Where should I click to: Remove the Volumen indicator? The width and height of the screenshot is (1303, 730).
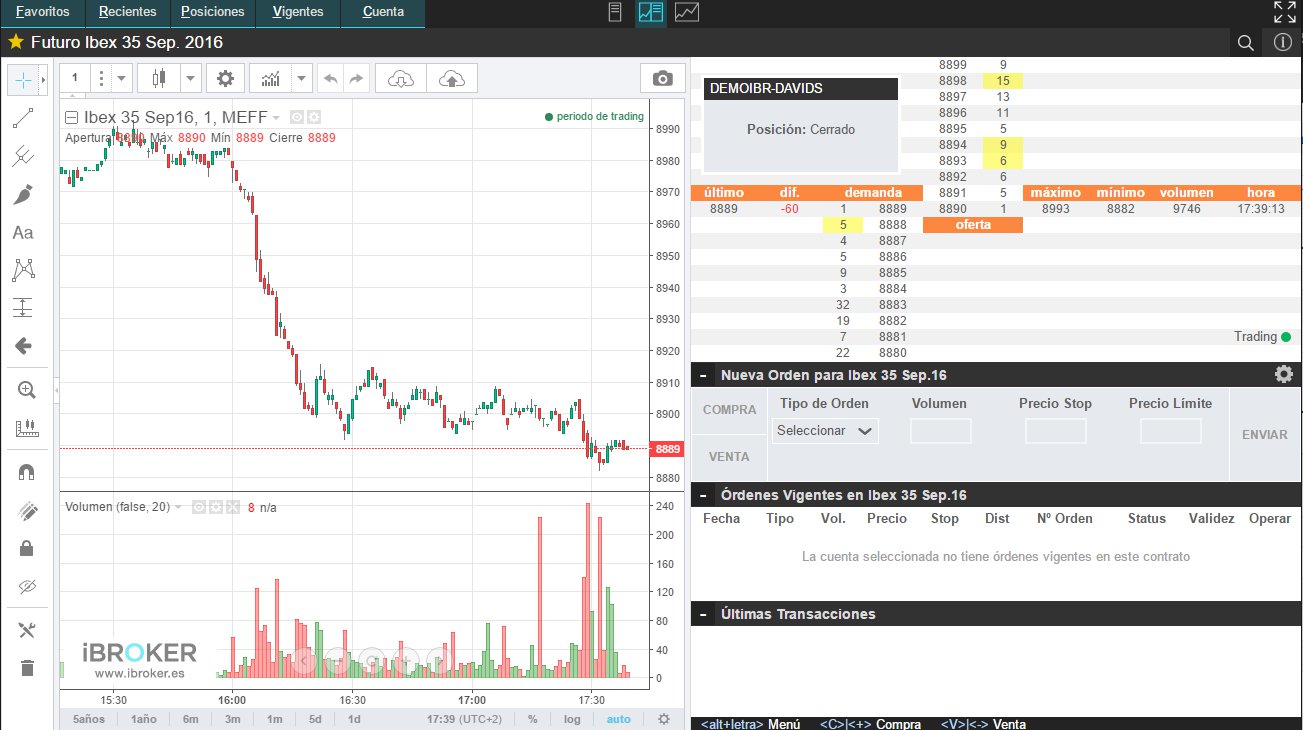(x=232, y=507)
